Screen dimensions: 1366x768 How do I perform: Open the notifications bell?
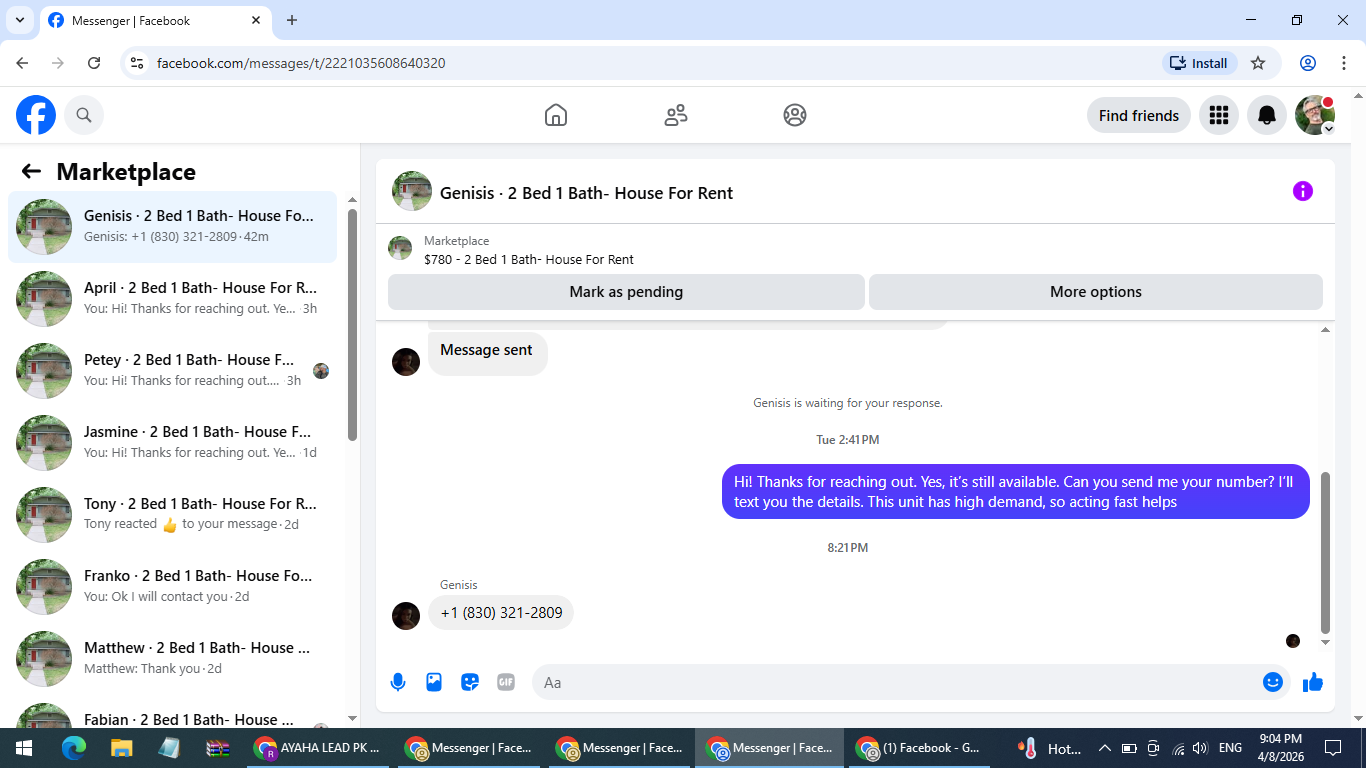click(1267, 115)
